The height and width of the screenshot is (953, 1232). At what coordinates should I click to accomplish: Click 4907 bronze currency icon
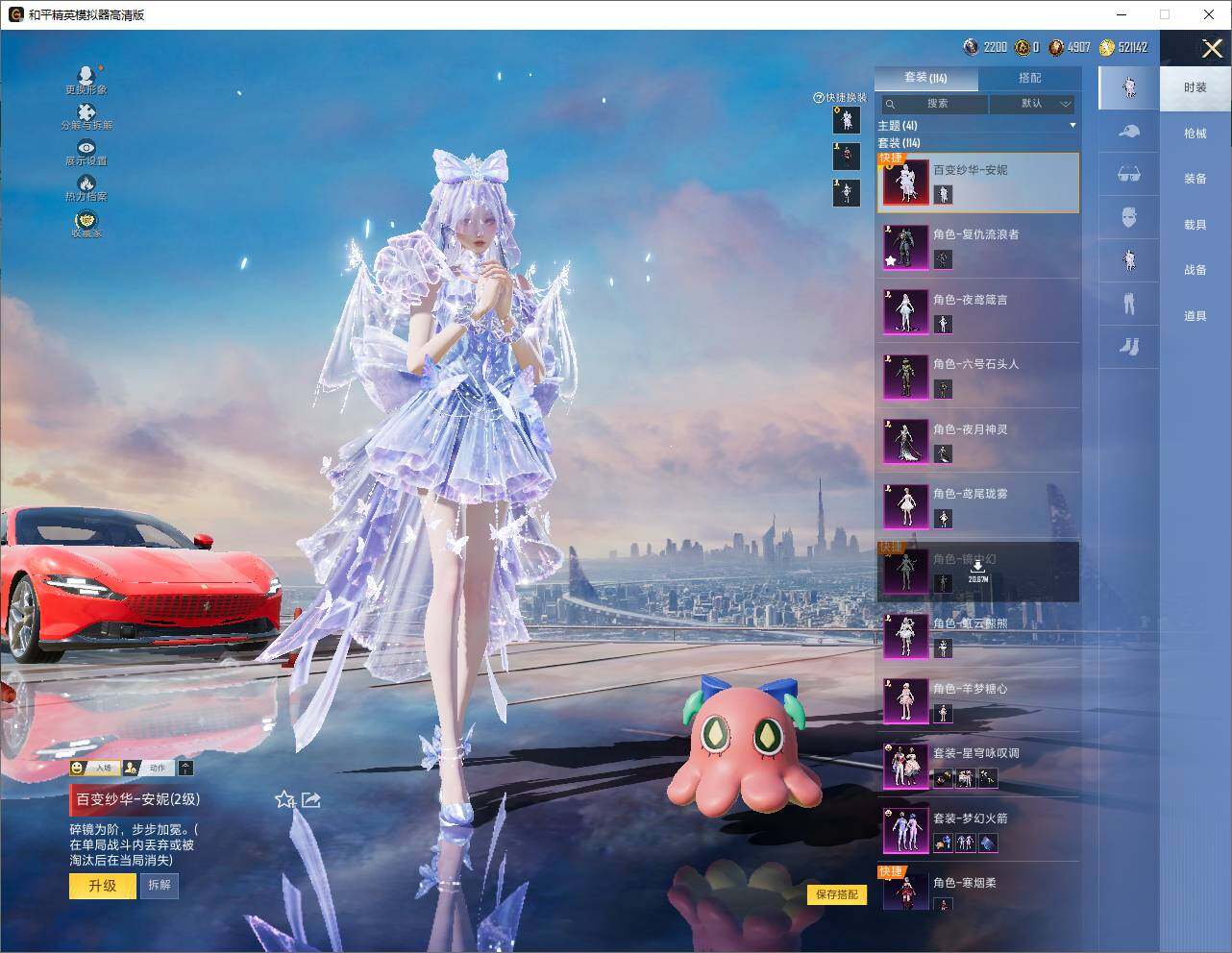coord(1056,47)
